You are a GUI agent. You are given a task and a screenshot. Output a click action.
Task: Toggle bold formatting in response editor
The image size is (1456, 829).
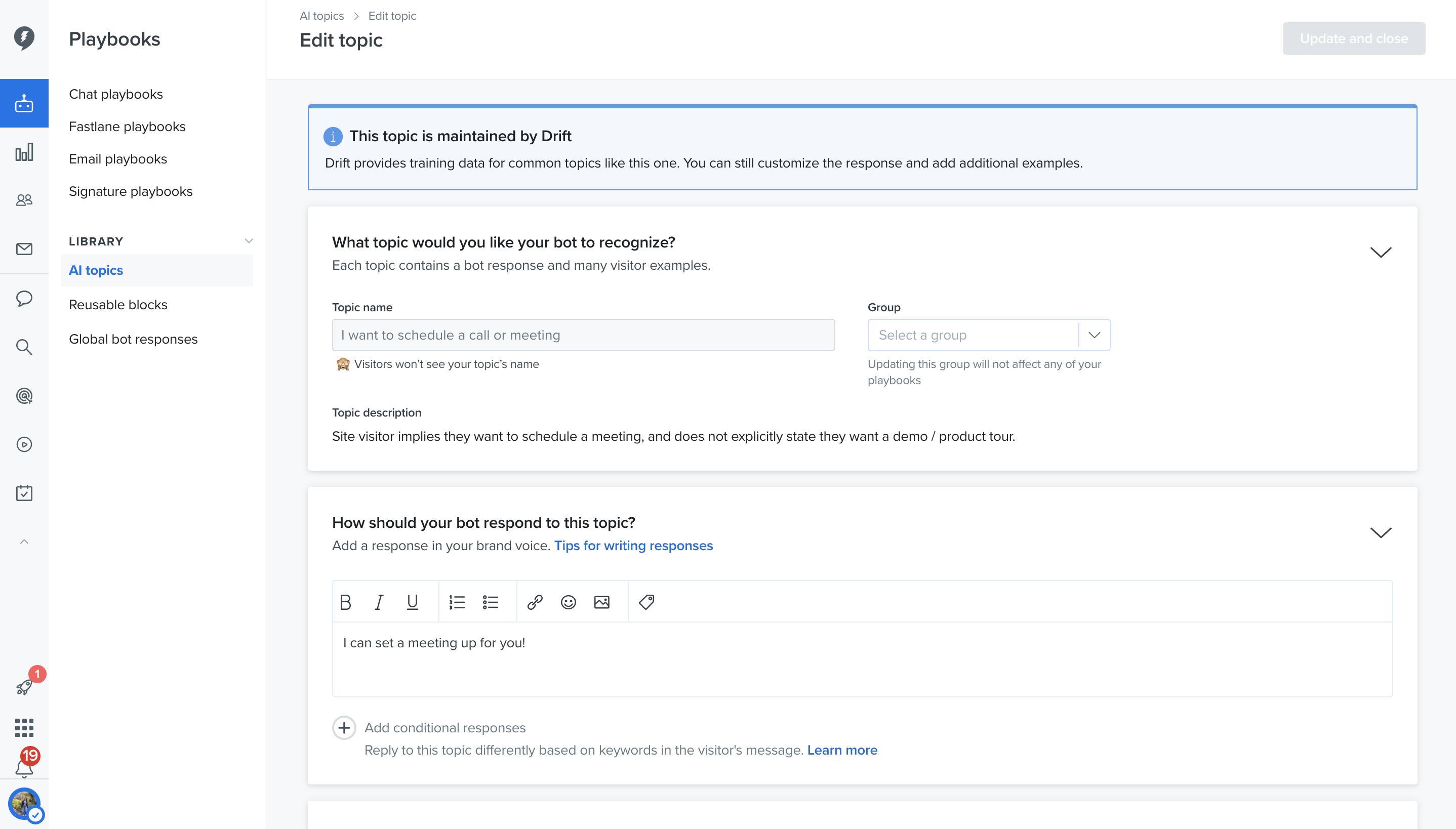(x=345, y=602)
